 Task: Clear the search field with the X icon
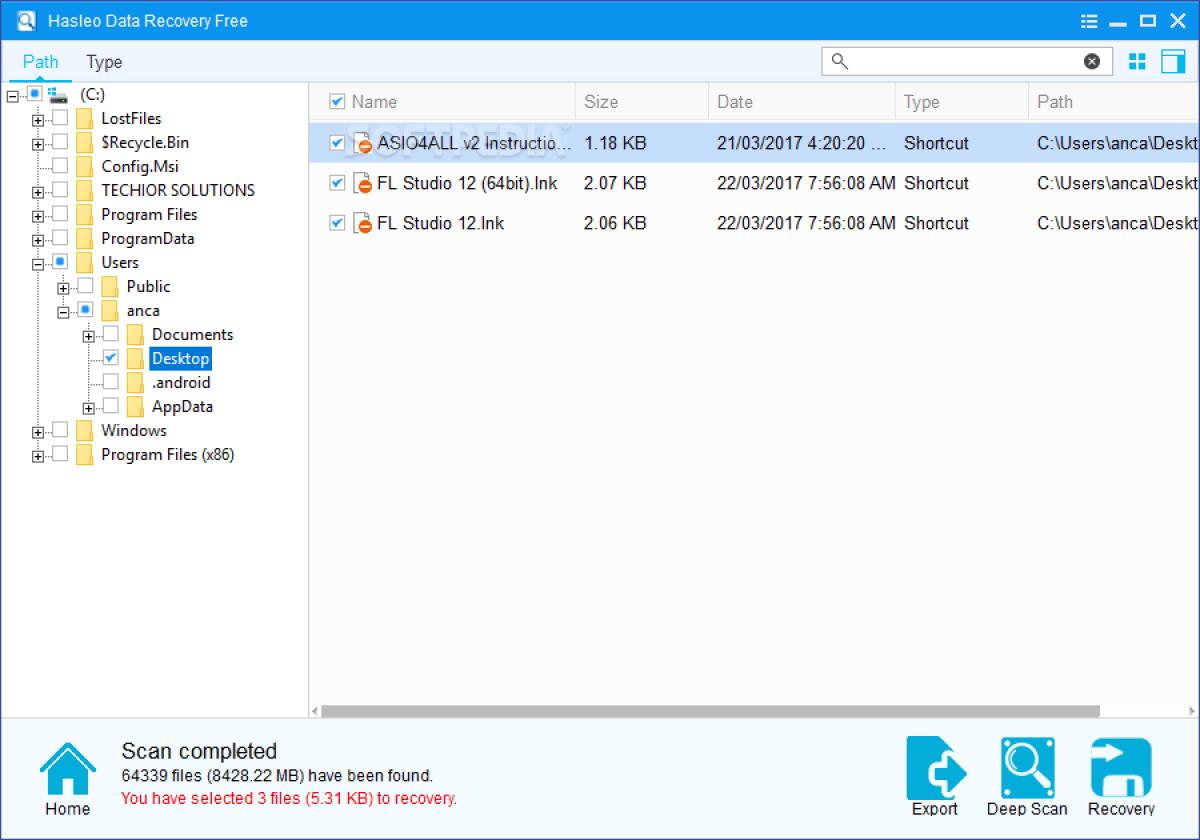(1091, 61)
